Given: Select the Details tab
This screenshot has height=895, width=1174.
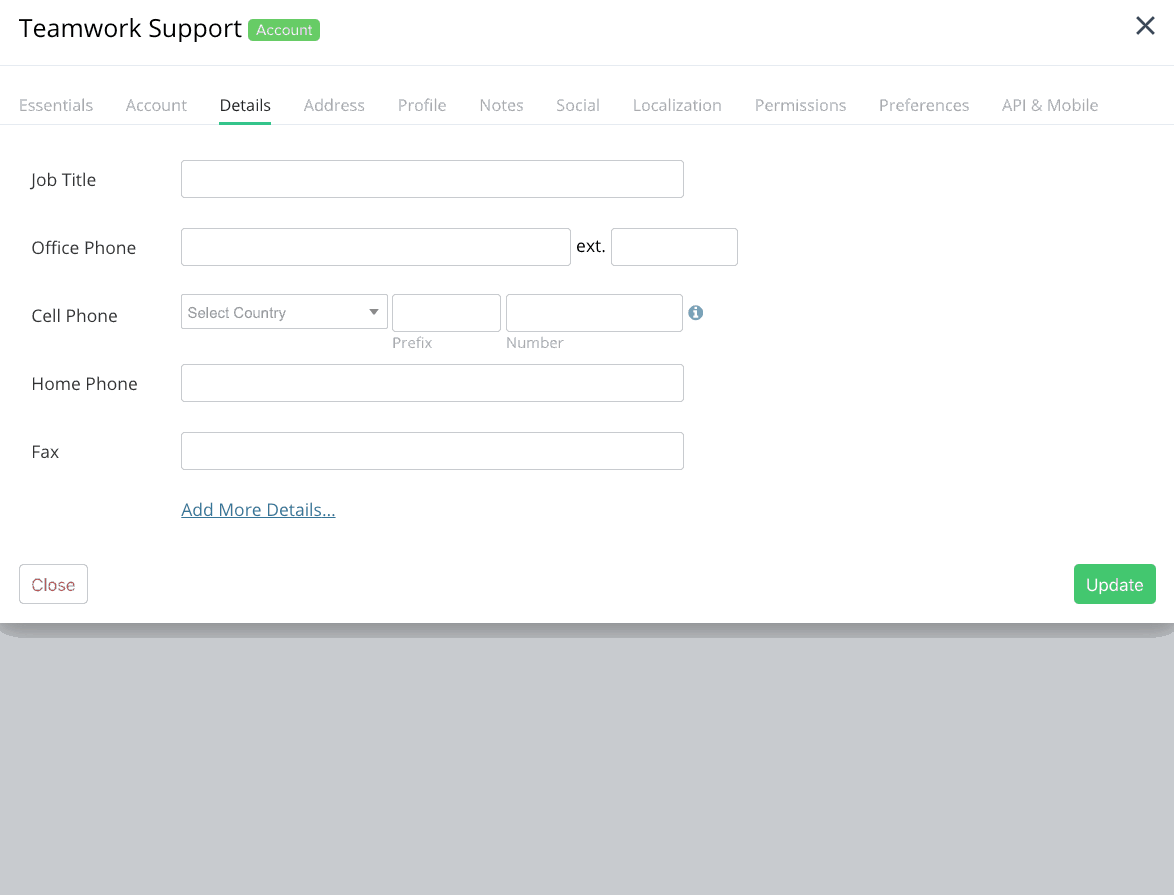Looking at the screenshot, I should coord(245,106).
